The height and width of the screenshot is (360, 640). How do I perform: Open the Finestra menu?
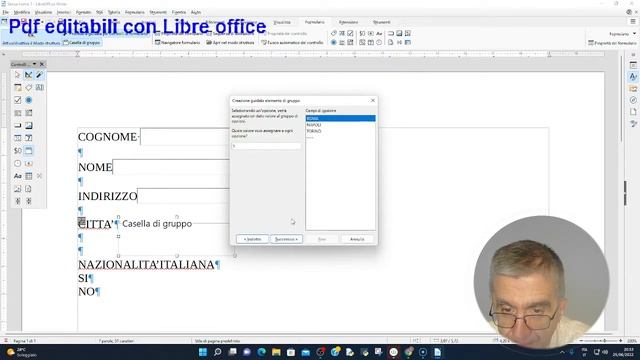(179, 12)
